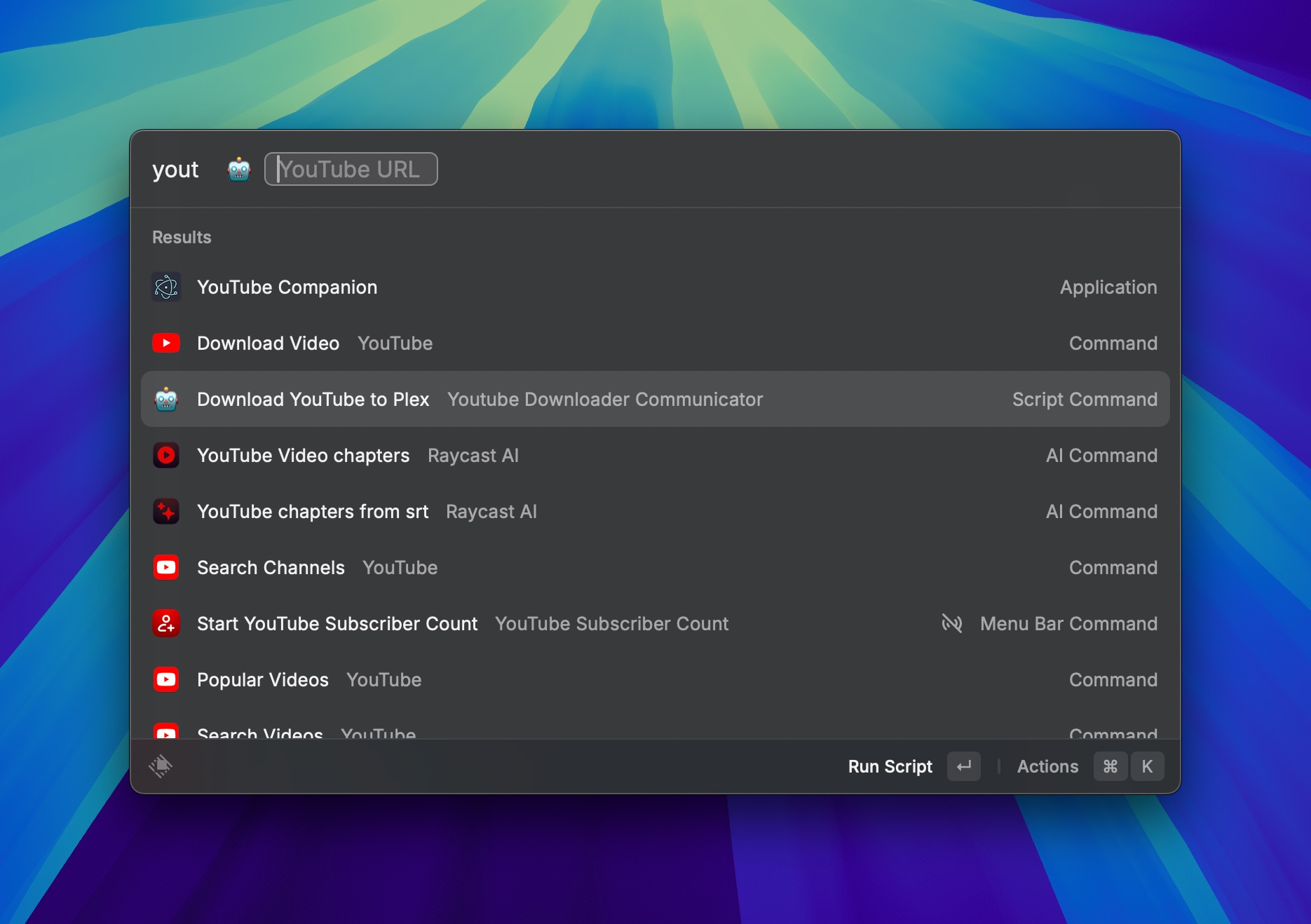Click the disabled menu bar status icon
Image resolution: width=1311 pixels, height=924 pixels.
[951, 623]
